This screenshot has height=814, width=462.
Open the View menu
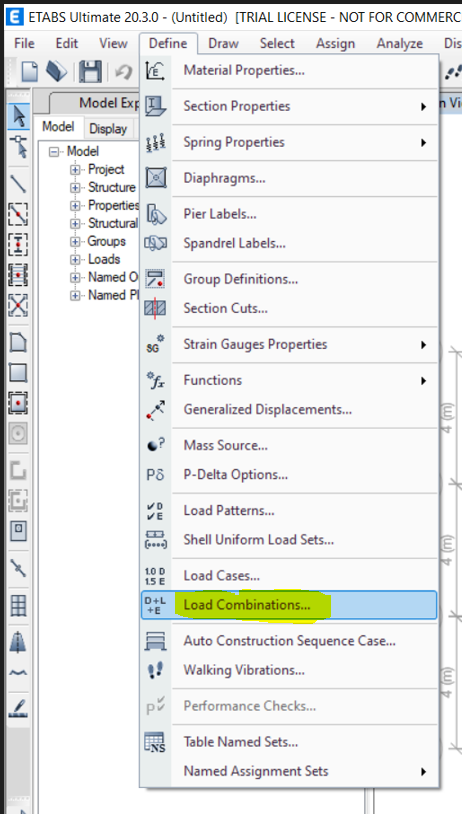113,43
